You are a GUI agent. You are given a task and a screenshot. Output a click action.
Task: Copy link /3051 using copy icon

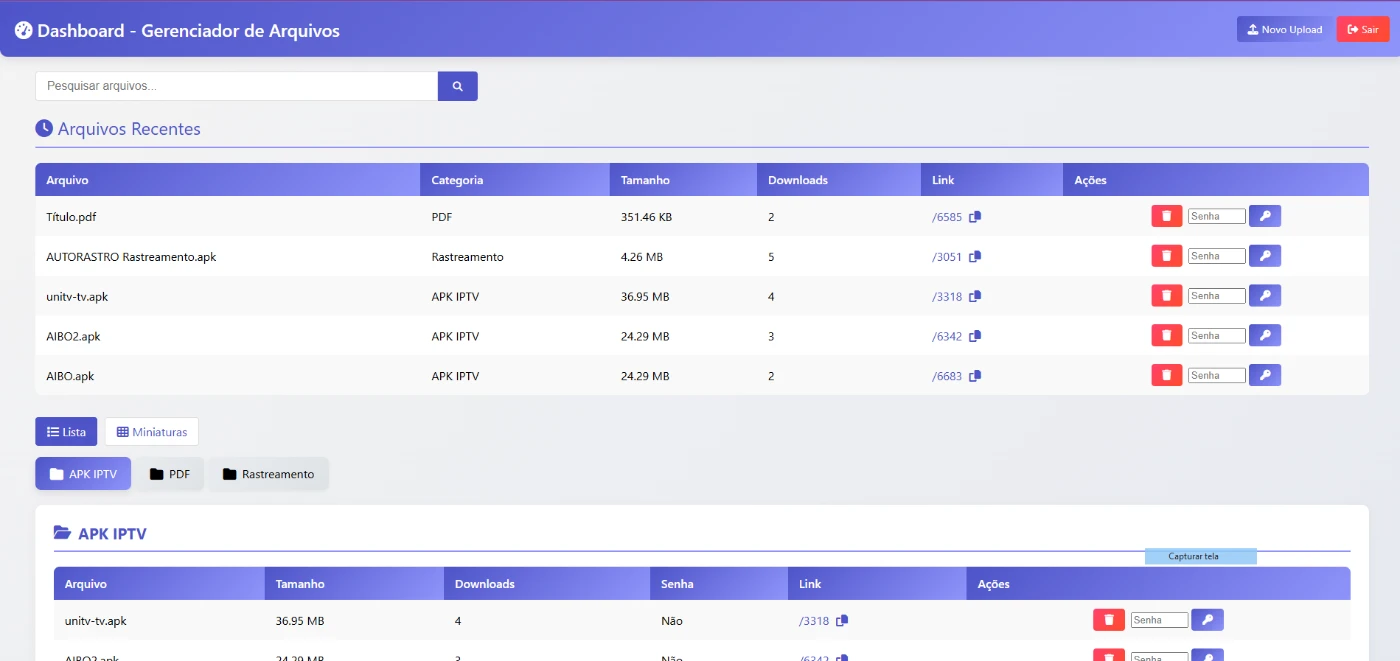coord(975,257)
